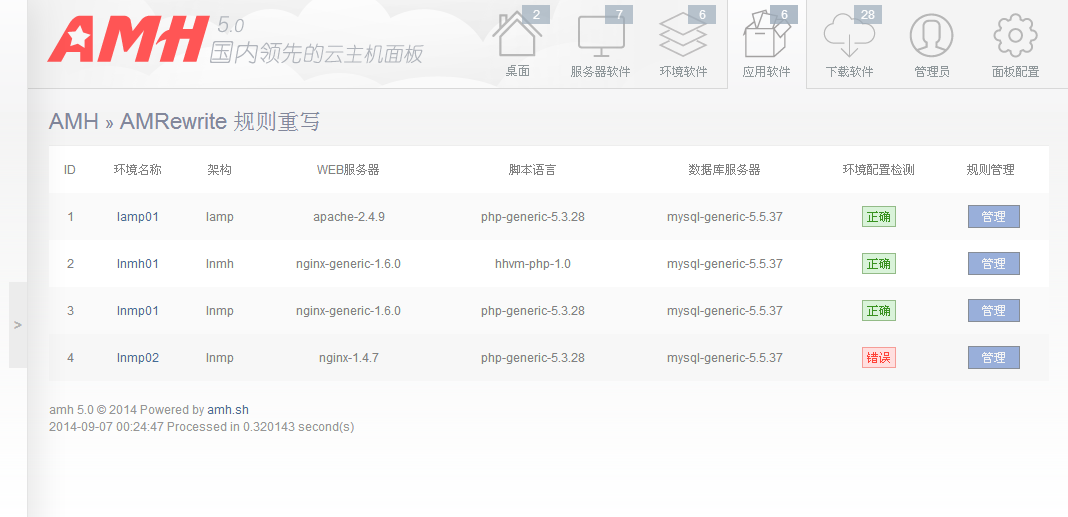
Task: Click the 环境配置检测 column header
Action: 878,170
